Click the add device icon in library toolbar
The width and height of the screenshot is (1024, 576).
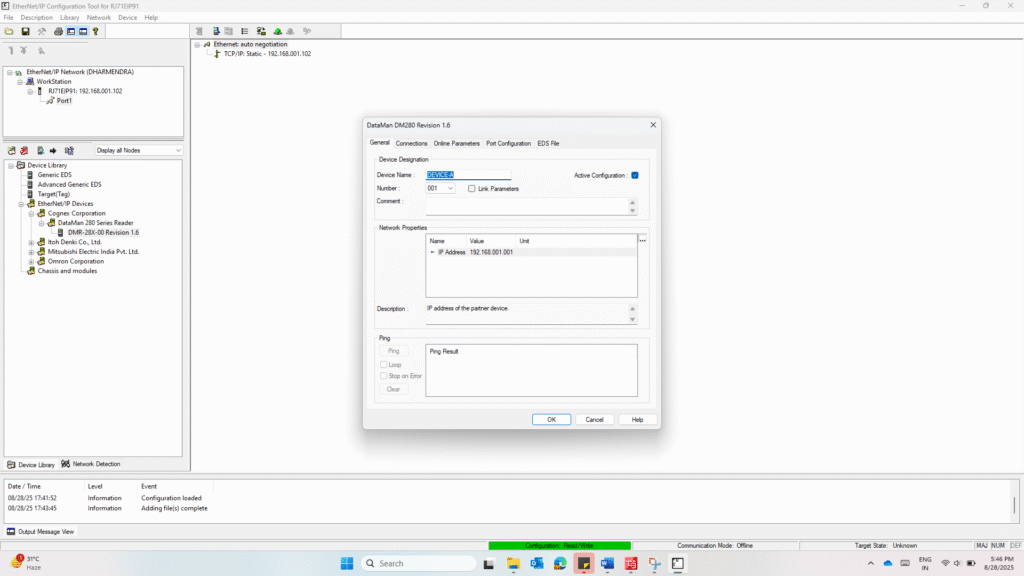click(x=12, y=150)
